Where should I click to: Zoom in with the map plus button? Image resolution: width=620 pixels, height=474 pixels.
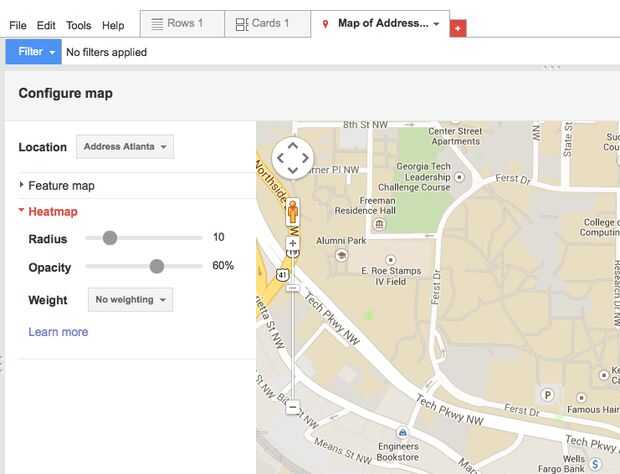[293, 243]
